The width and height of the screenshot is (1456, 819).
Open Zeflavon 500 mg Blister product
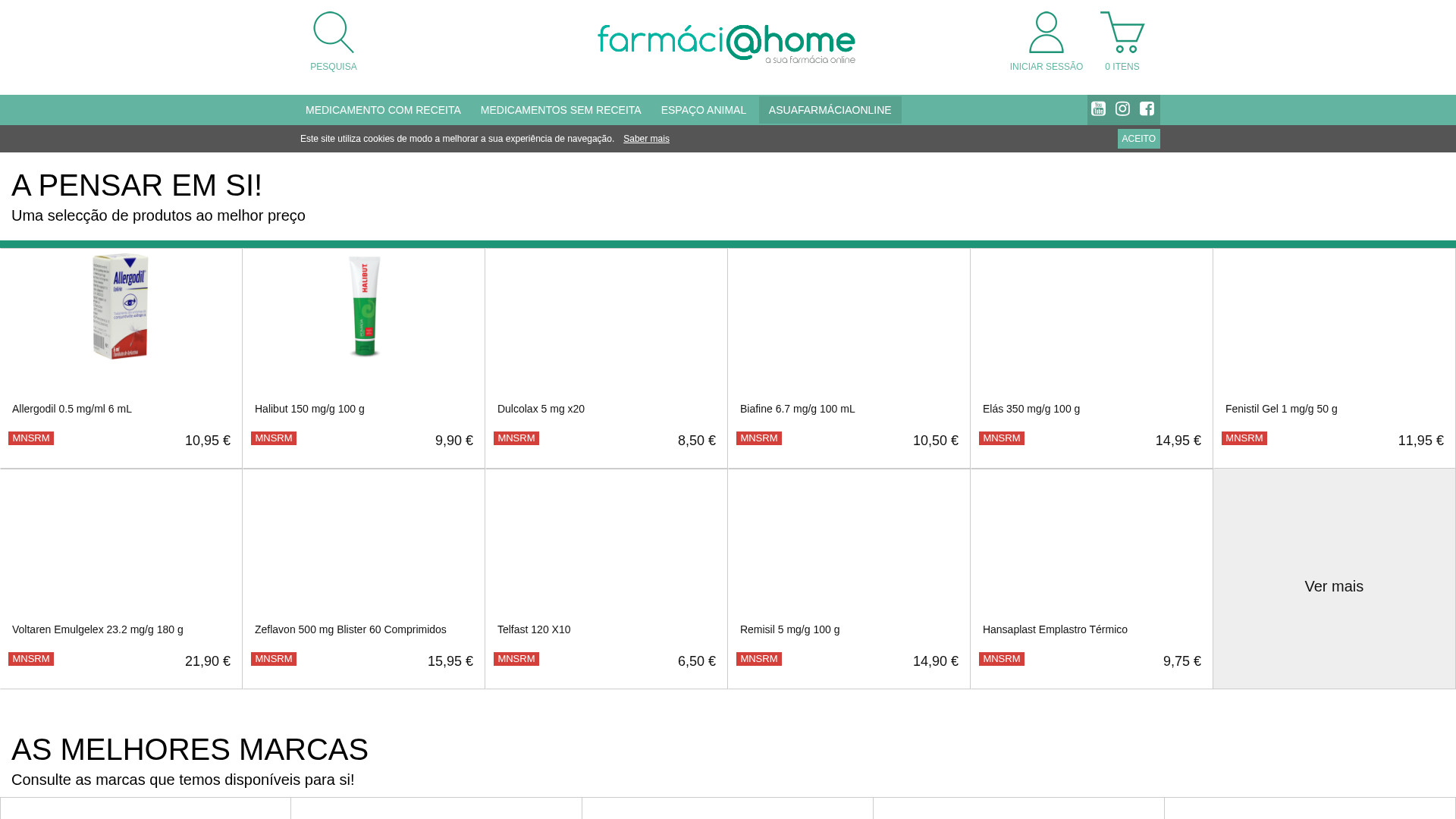350,629
